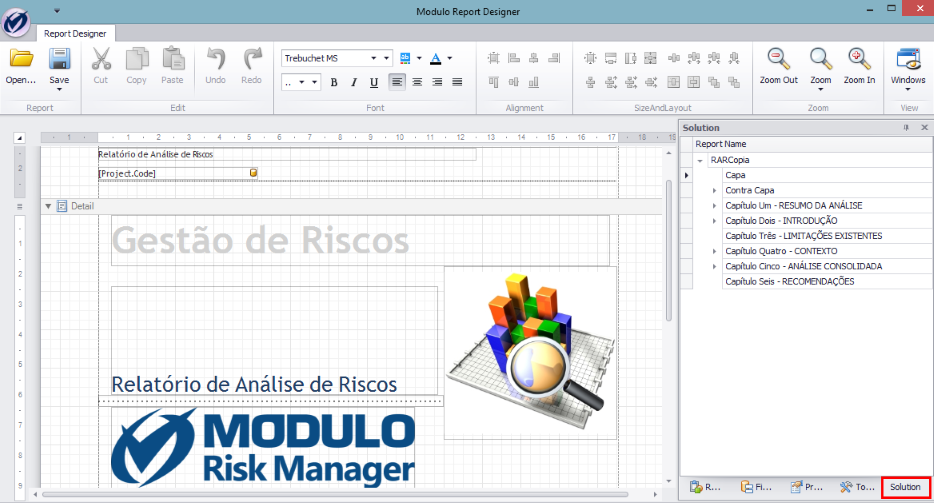This screenshot has width=934, height=503.
Task: Select the [Project.Code] field on the report
Action: pyautogui.click(x=178, y=173)
